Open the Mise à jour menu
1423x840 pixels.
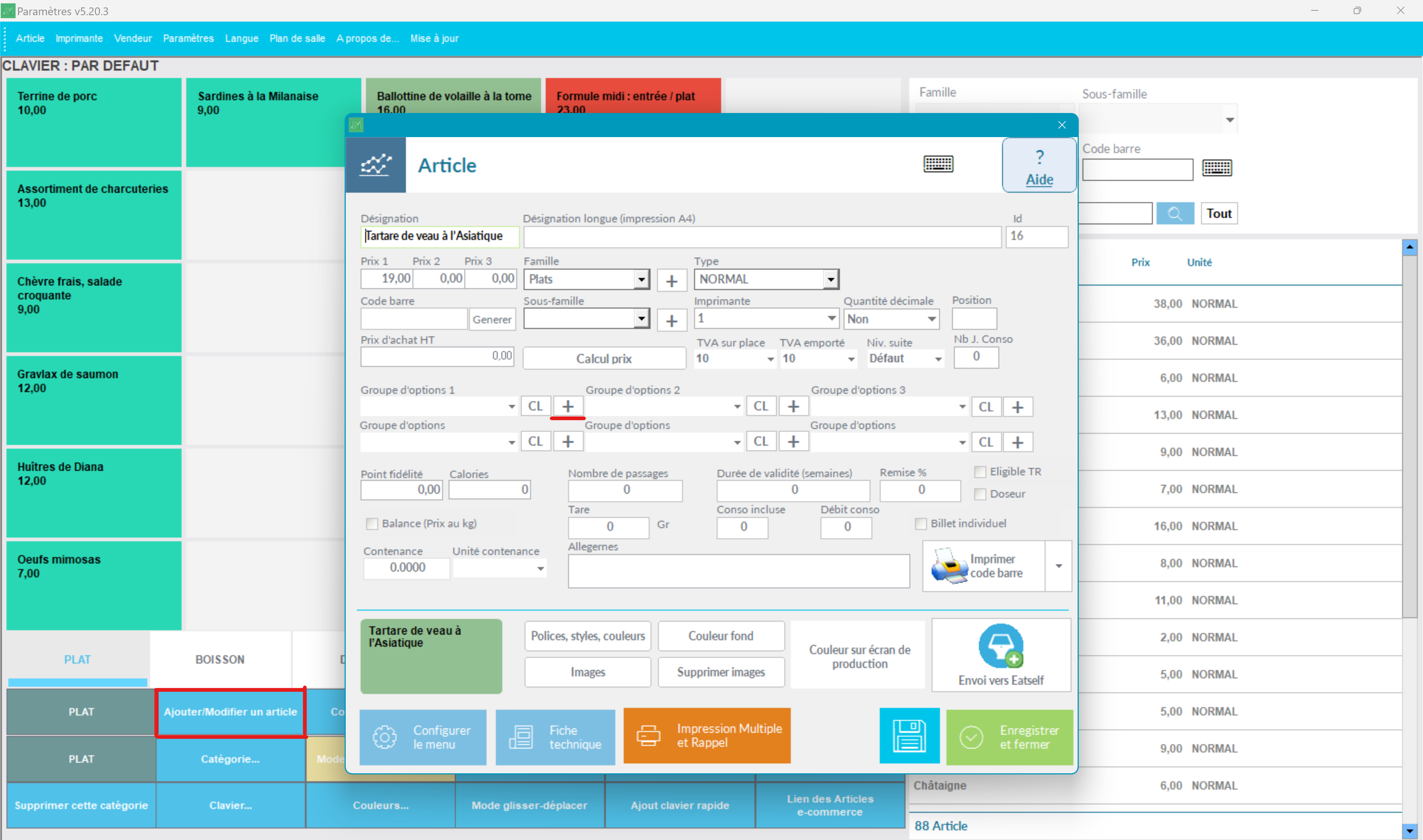point(434,39)
